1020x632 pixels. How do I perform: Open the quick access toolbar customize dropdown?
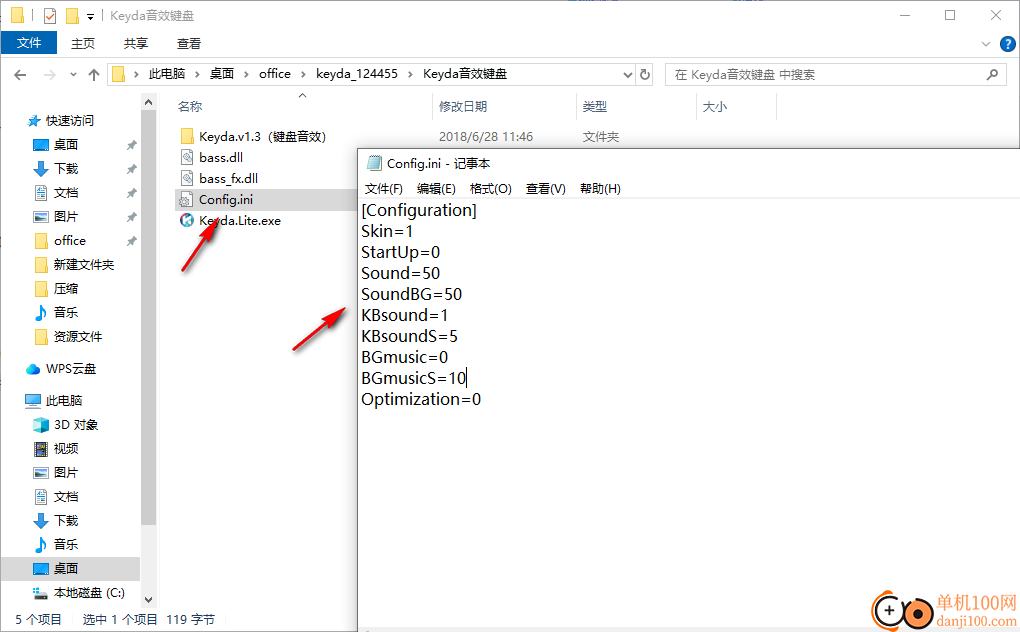pyautogui.click(x=90, y=16)
